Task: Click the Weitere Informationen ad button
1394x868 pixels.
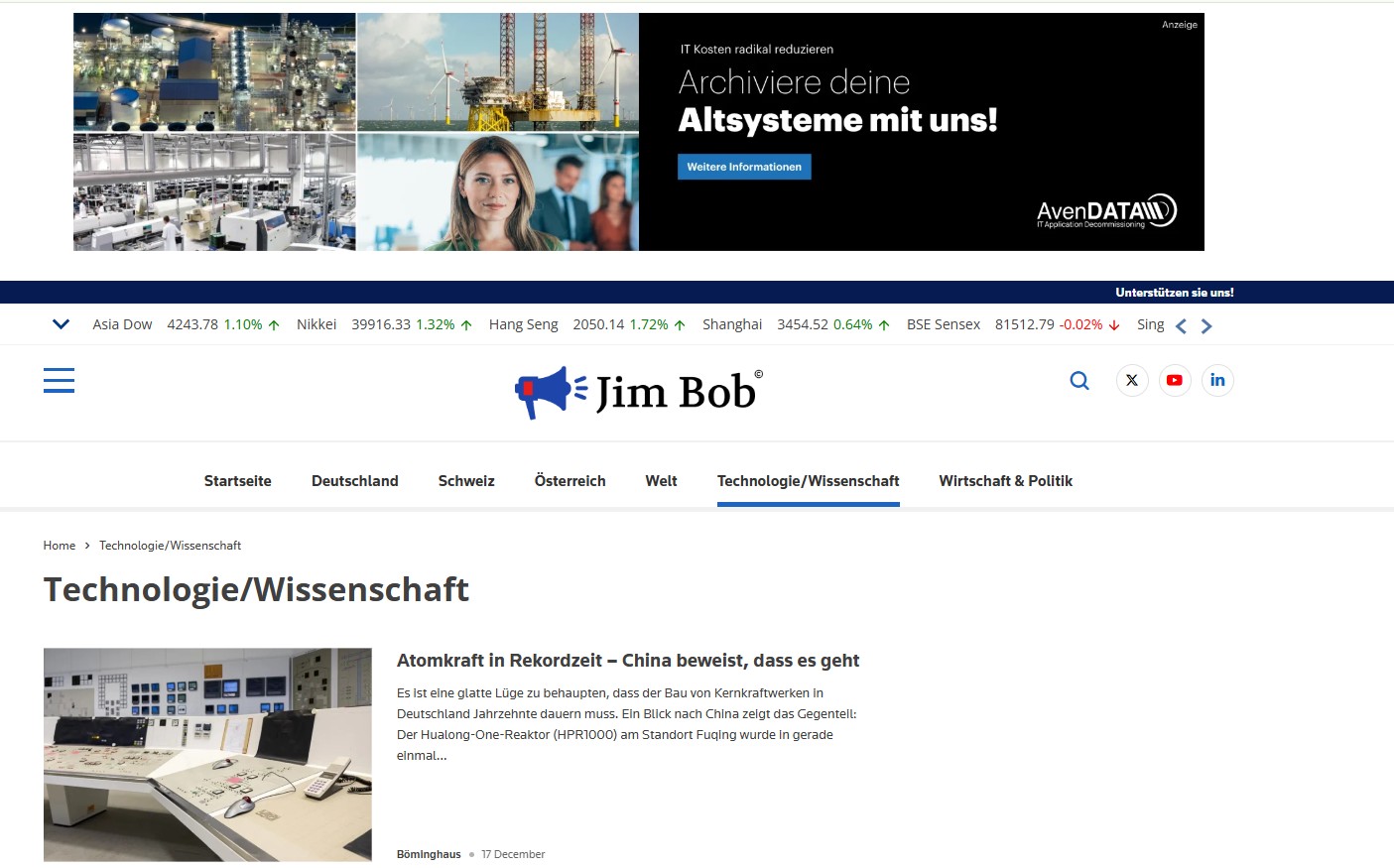Action: point(744,167)
